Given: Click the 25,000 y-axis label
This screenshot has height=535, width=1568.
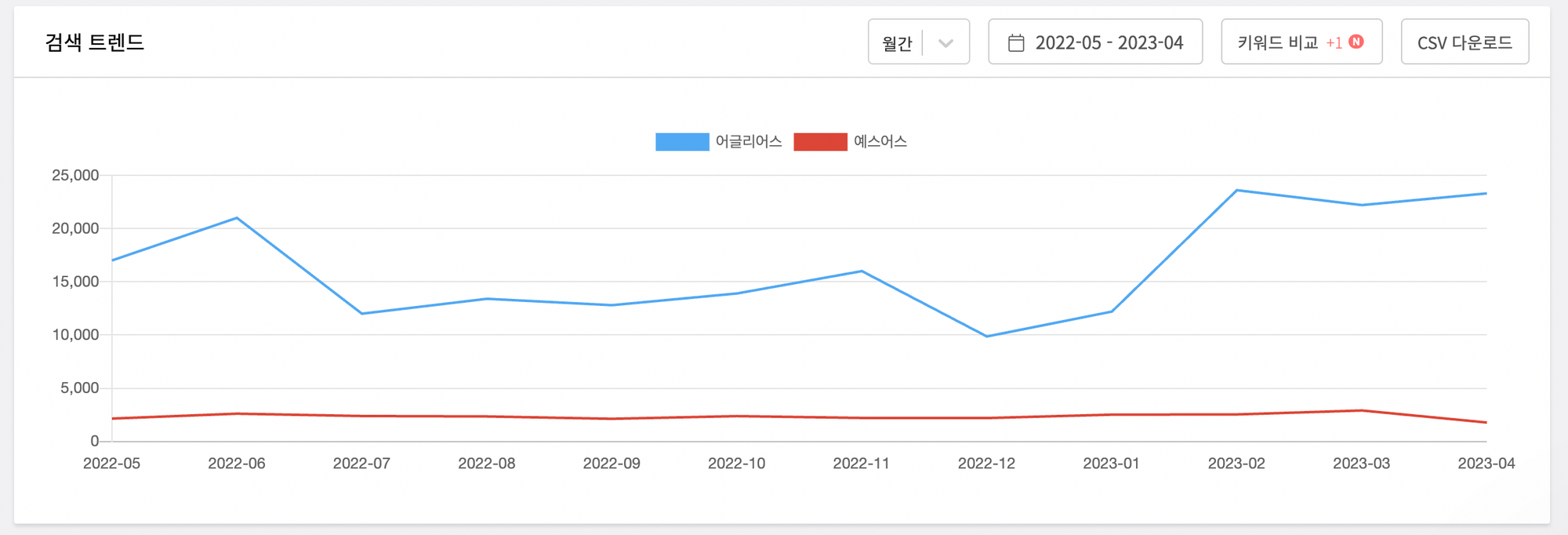Looking at the screenshot, I should 75,176.
